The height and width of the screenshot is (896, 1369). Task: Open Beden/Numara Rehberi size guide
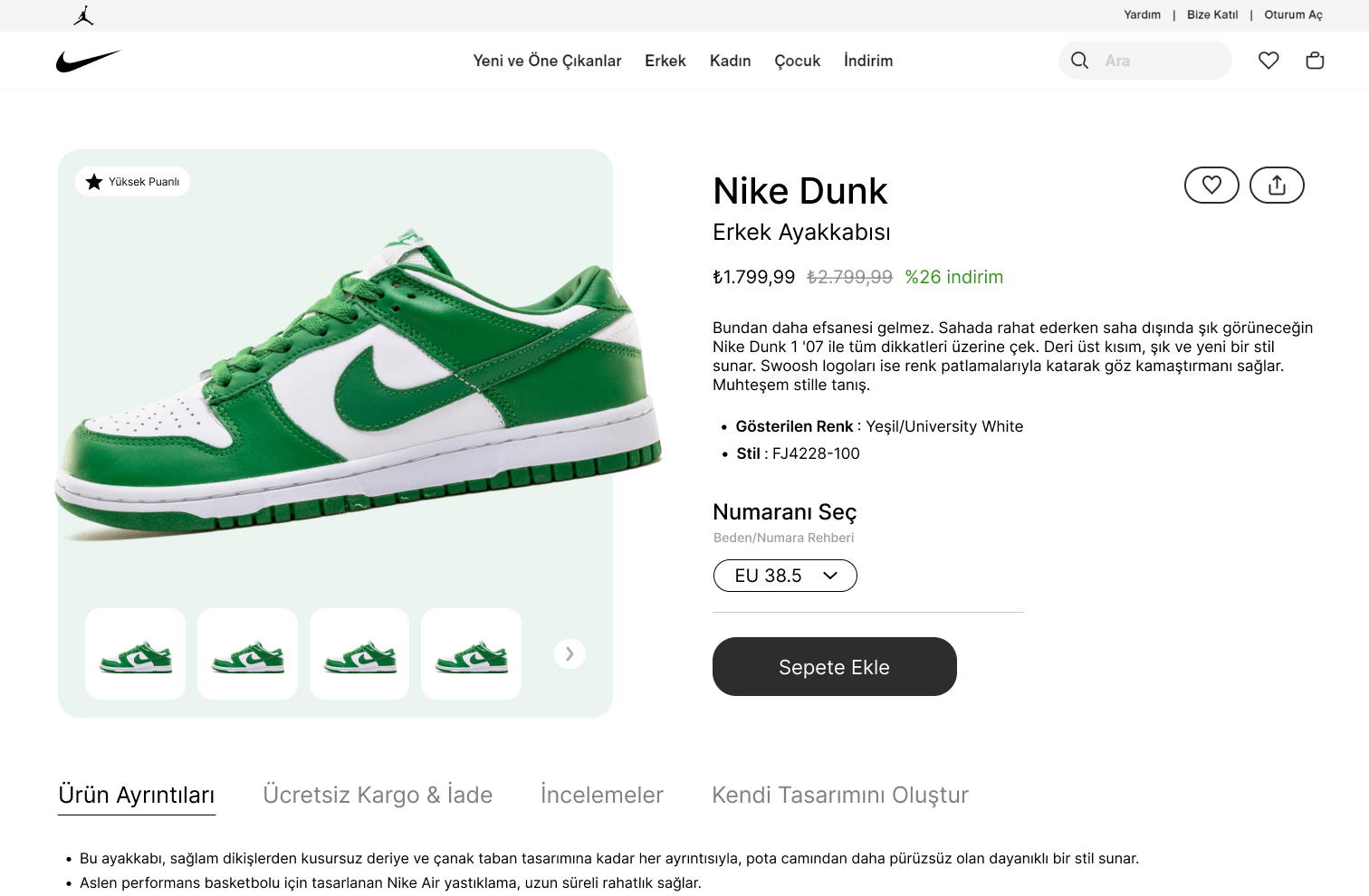pos(784,538)
